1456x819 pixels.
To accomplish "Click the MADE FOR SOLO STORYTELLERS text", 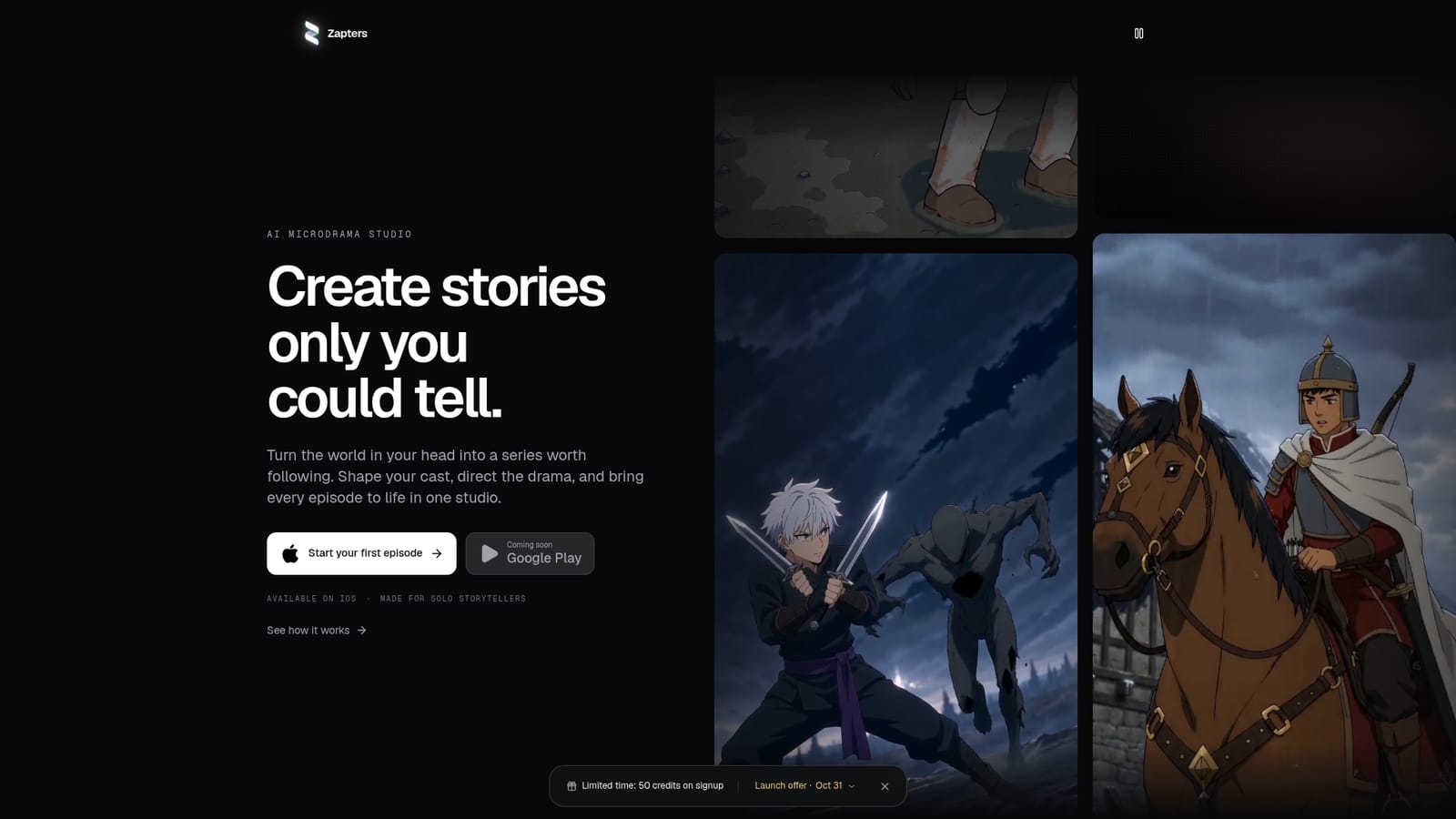I will pyautogui.click(x=453, y=599).
